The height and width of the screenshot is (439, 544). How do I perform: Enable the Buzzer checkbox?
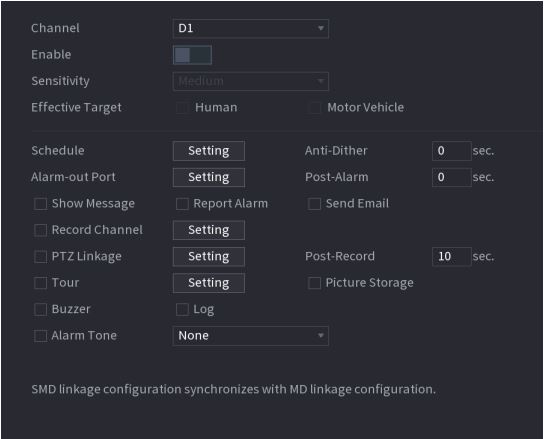click(x=41, y=310)
